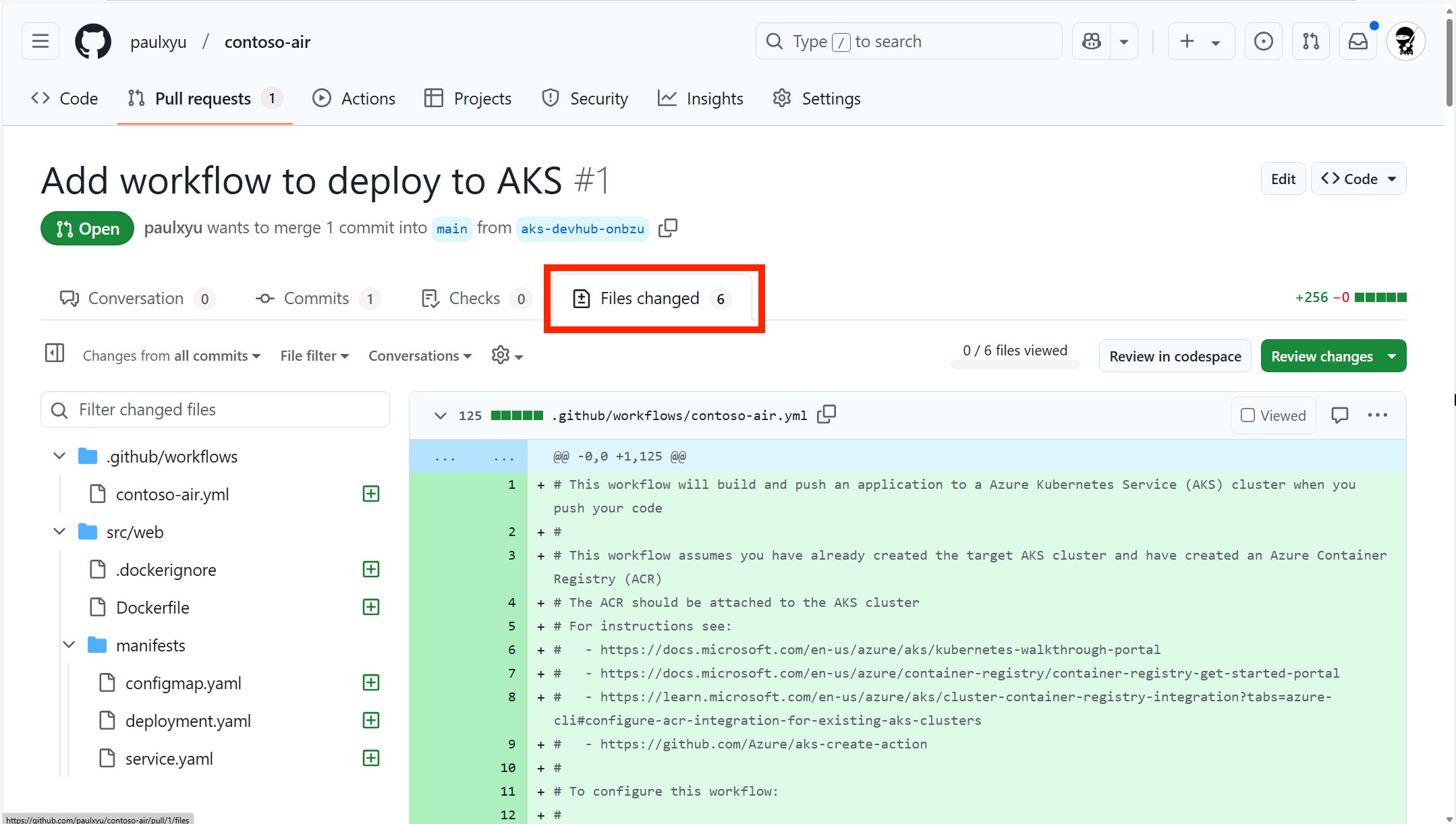Select the Files changed tab
The image size is (1456, 824).
[652, 298]
